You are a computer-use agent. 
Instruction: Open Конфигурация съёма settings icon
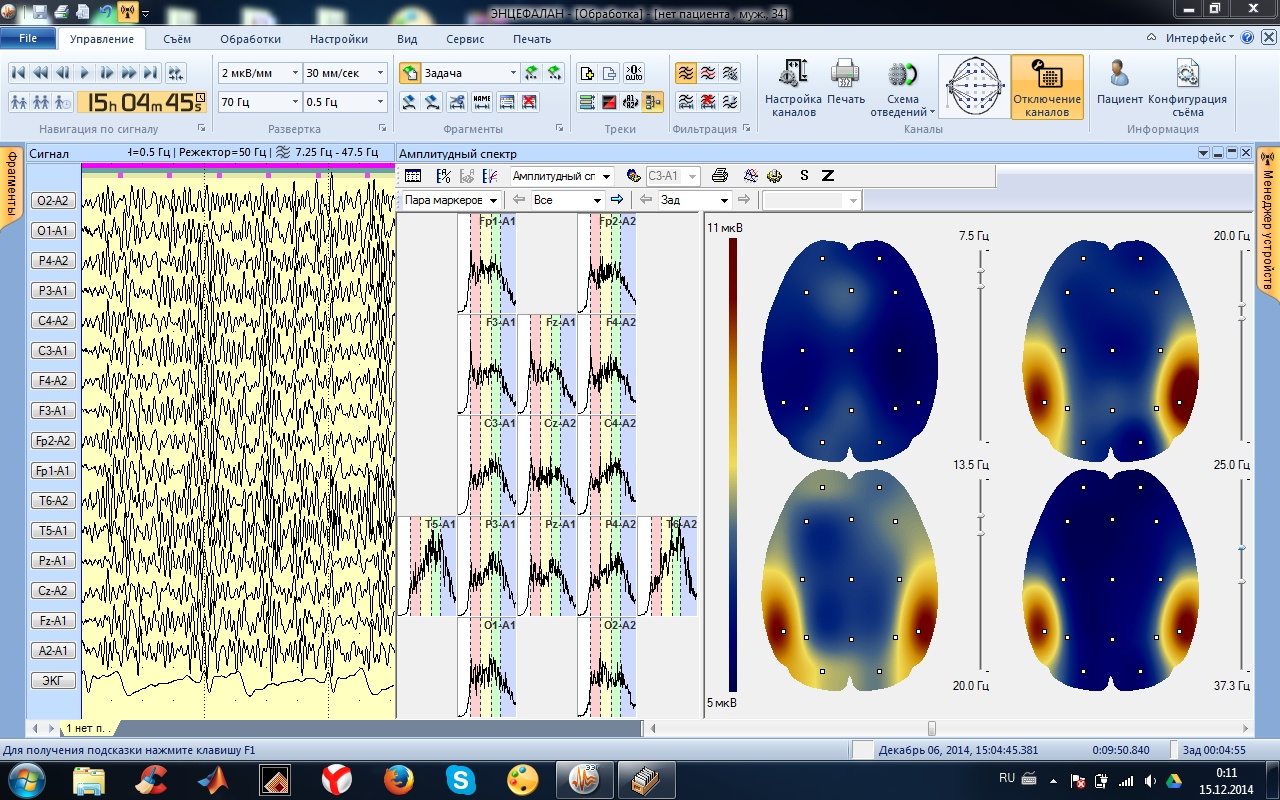1187,88
